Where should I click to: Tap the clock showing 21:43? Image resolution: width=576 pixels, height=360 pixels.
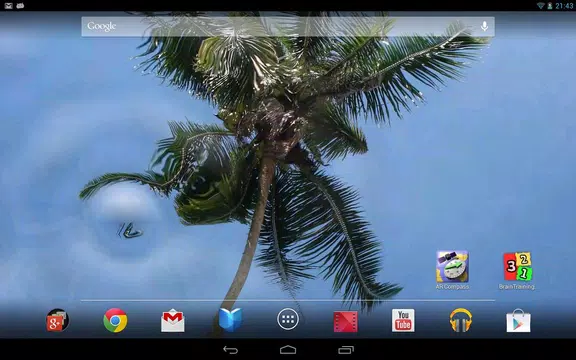(x=564, y=6)
